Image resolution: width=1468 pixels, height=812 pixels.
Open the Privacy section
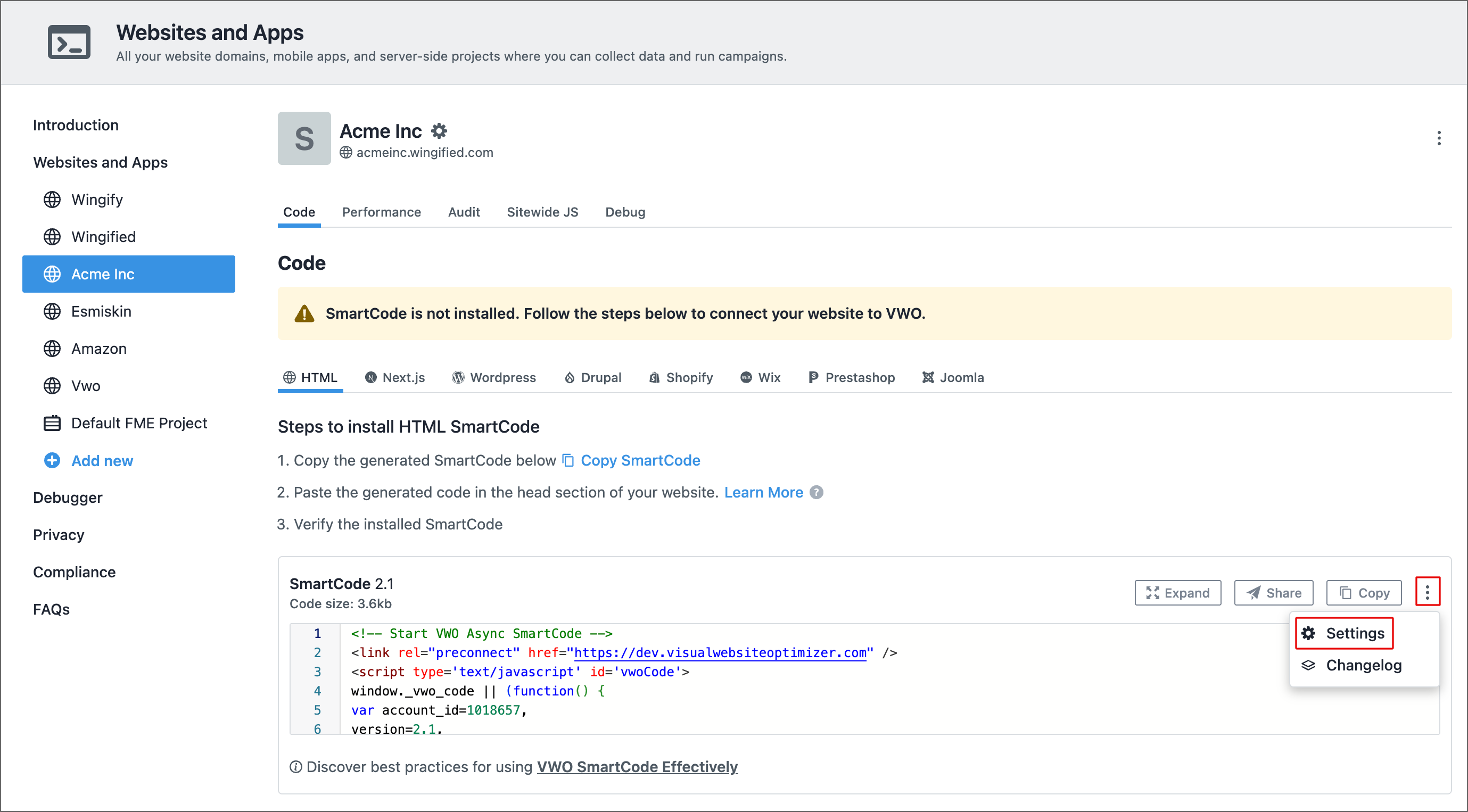(59, 535)
